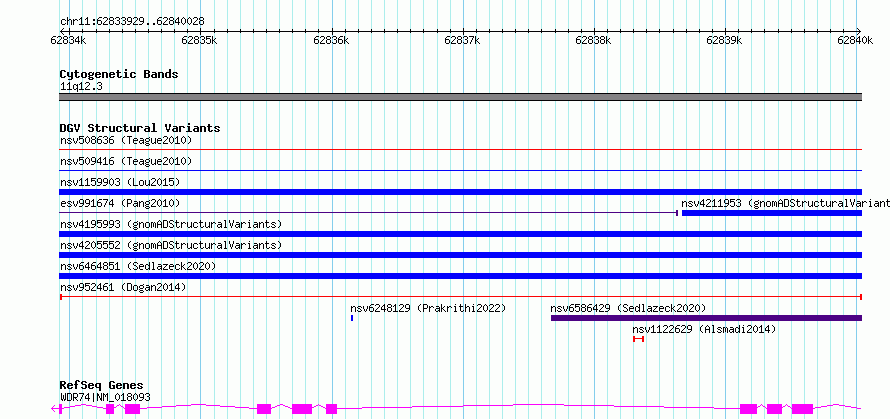Open variant nsv1122629 (Alsmadi2014) label

pyautogui.click(x=704, y=329)
